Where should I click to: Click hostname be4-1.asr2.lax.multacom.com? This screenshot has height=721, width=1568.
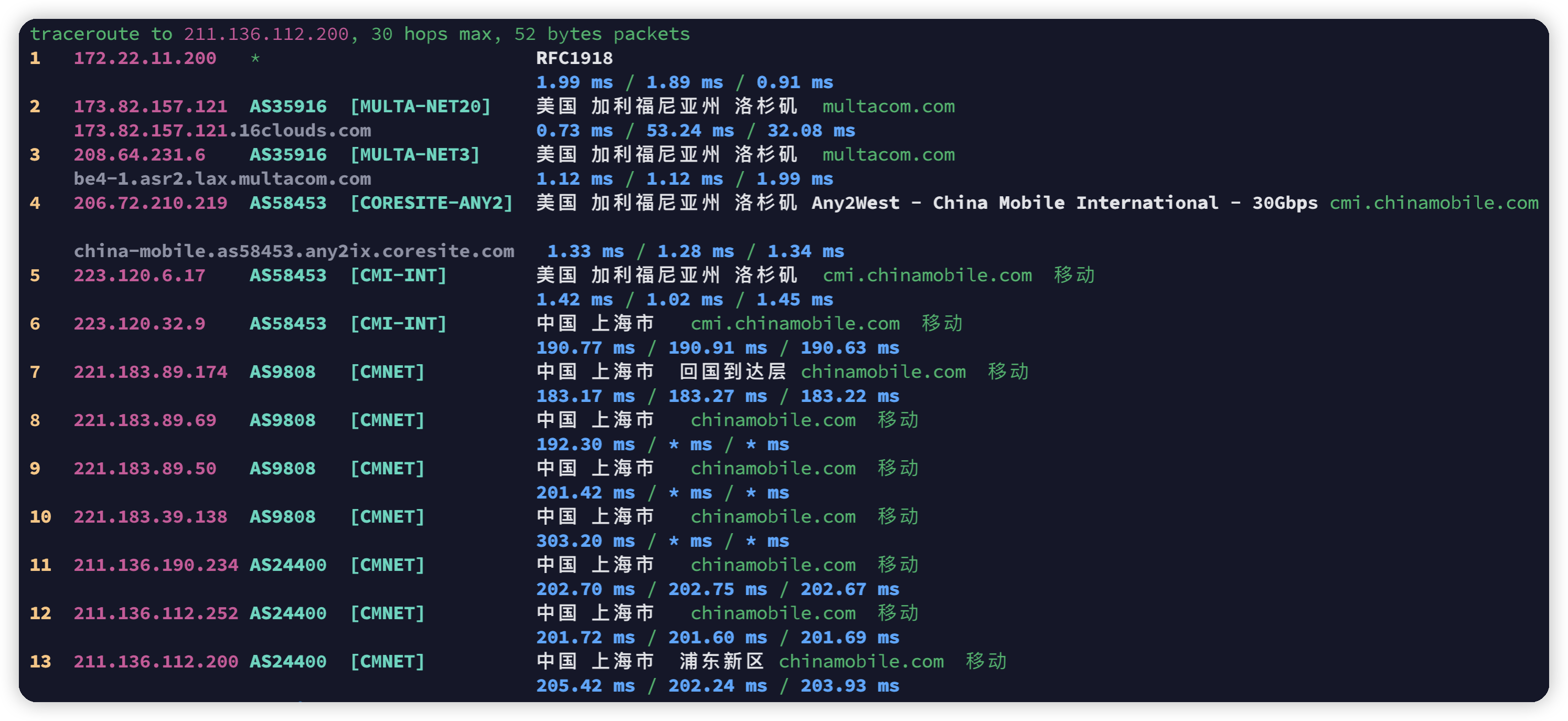pos(222,178)
